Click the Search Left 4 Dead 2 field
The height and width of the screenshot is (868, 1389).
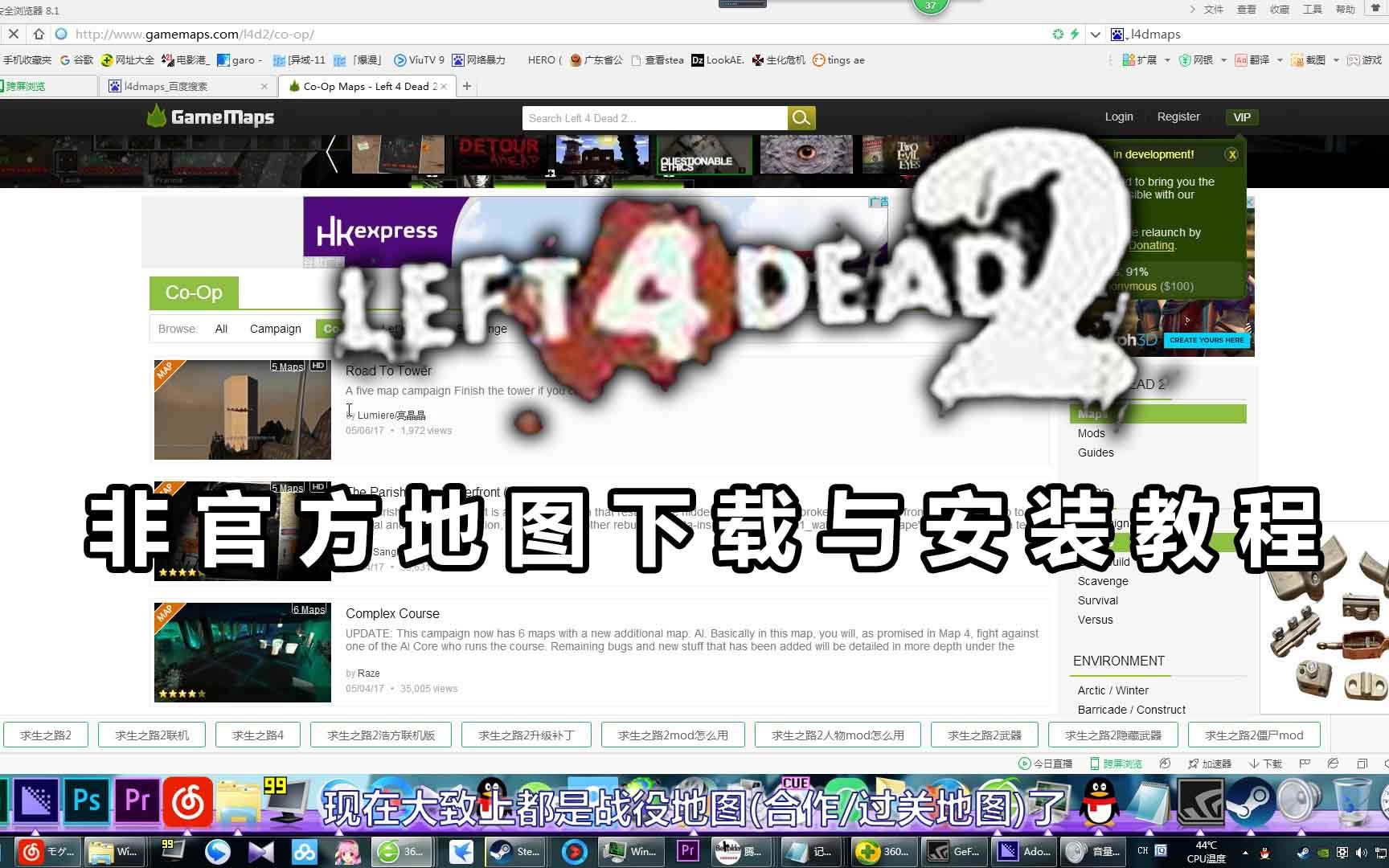[x=654, y=118]
